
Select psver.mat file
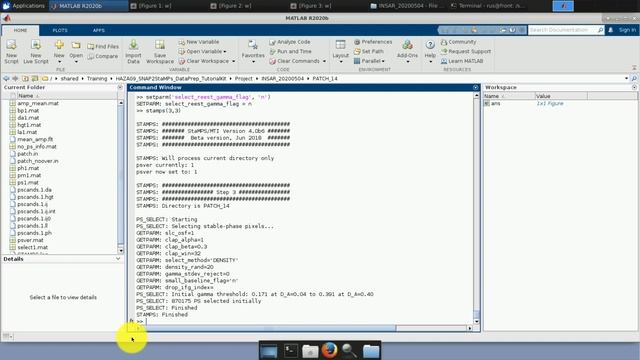30,240
